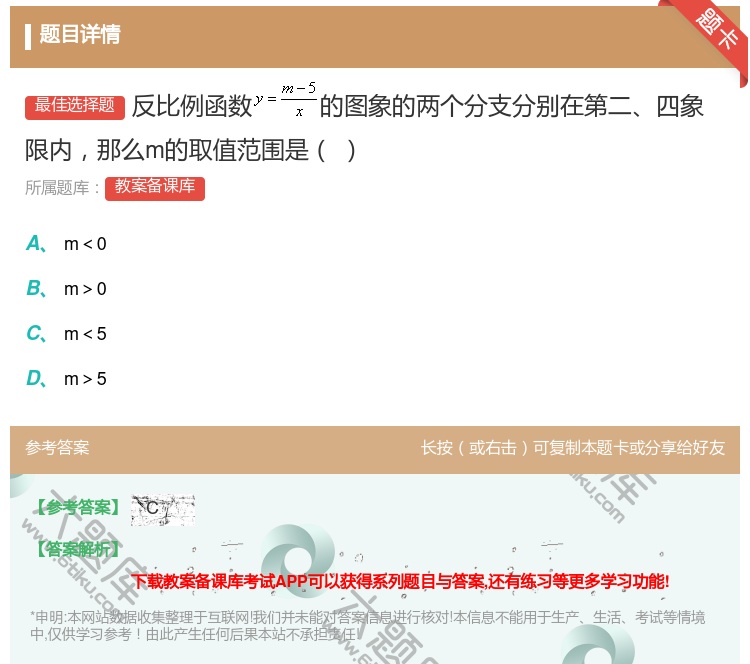The height and width of the screenshot is (664, 750).
Task: Select option B, m > 0
Action: [66, 289]
